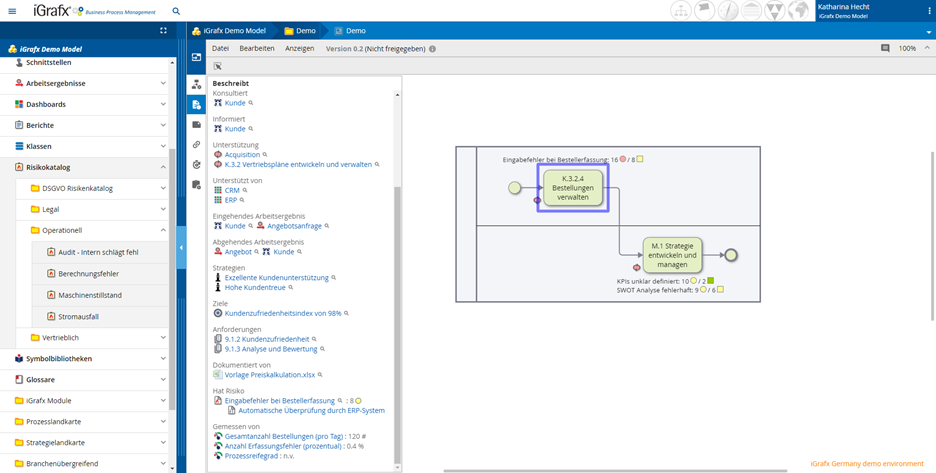Select M.1 Strategie entwickeln und managen shape
Viewport: 936px width, 473px height.
tap(673, 255)
